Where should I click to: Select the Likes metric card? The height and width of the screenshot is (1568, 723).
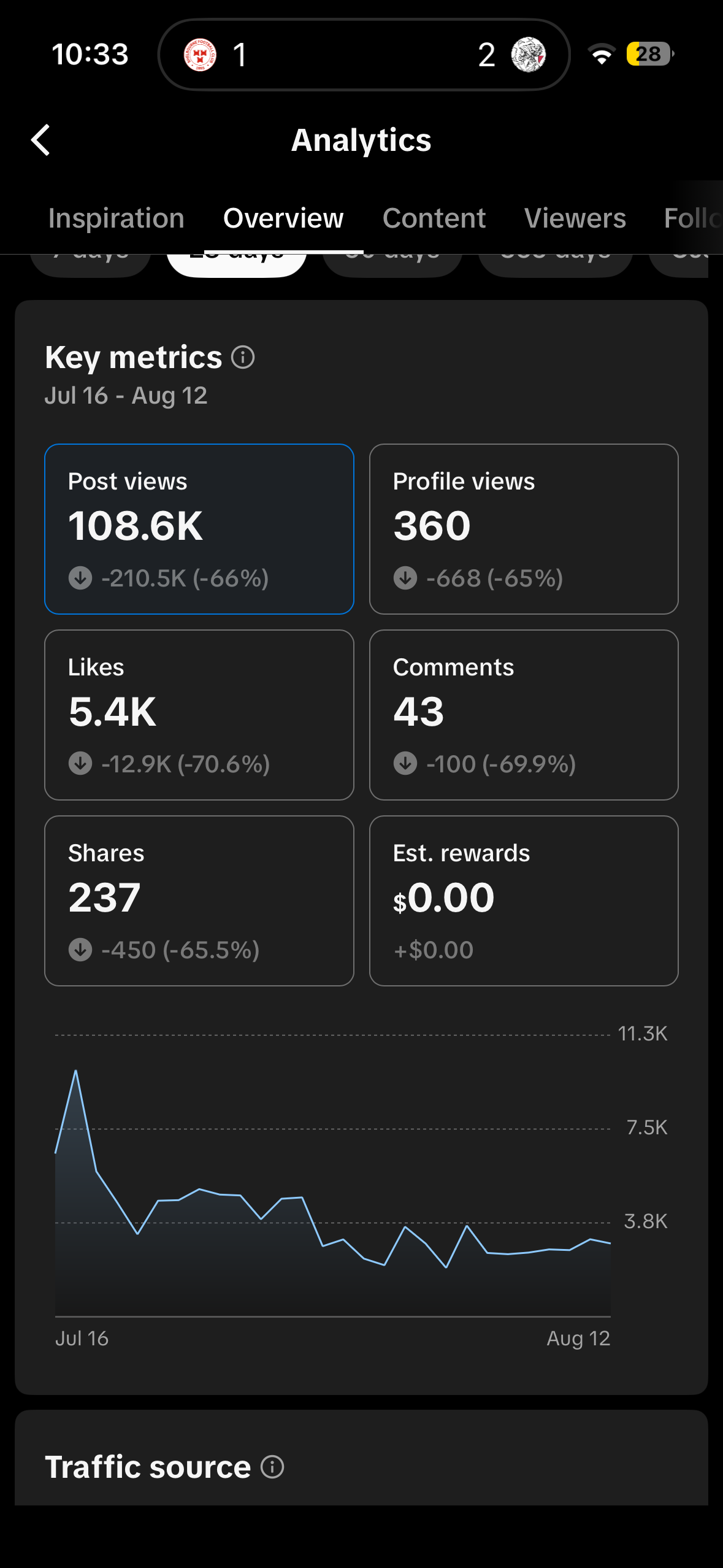click(199, 715)
